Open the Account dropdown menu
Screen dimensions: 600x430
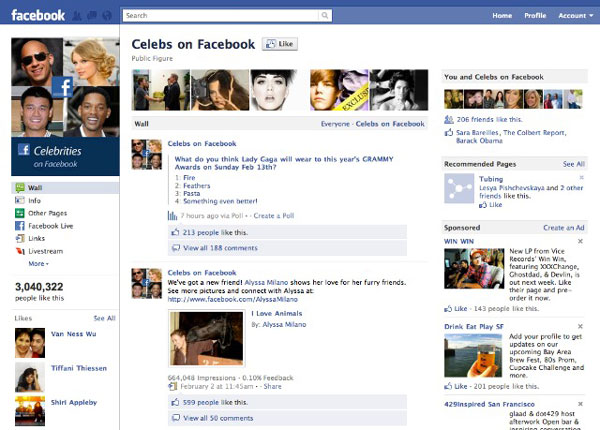click(x=576, y=16)
